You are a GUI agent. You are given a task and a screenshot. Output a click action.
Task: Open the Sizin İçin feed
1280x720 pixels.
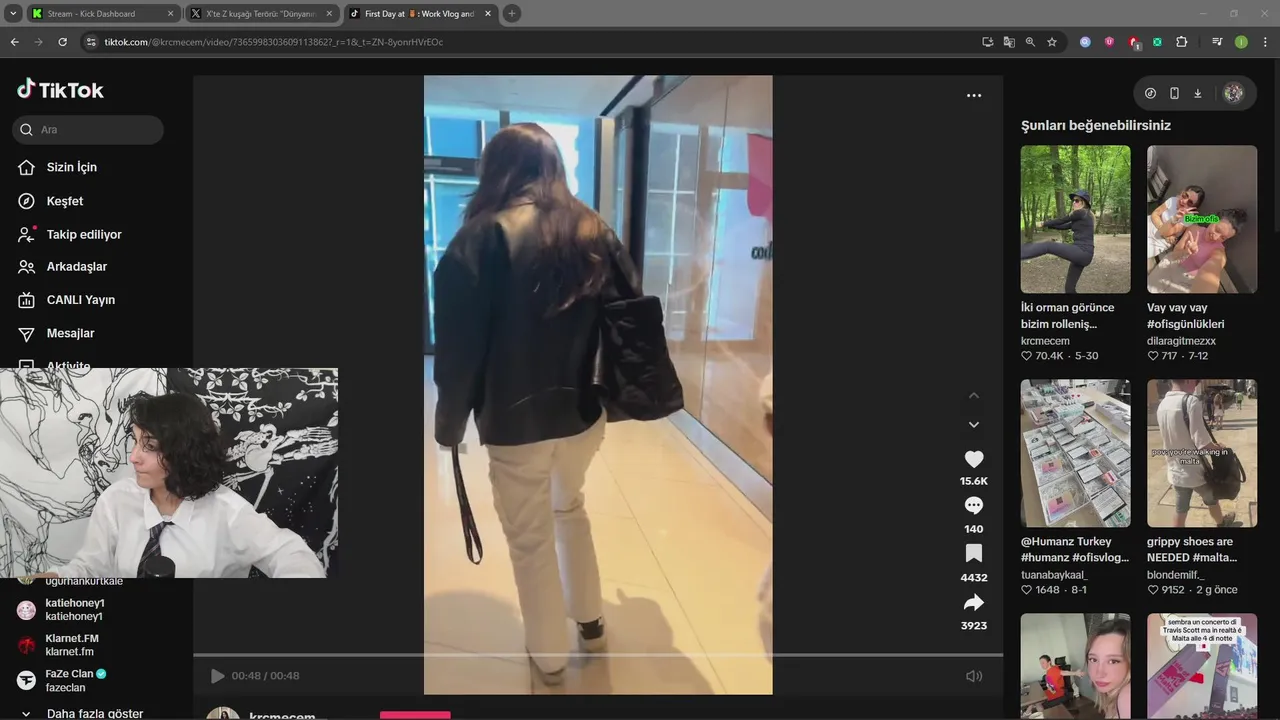point(72,167)
